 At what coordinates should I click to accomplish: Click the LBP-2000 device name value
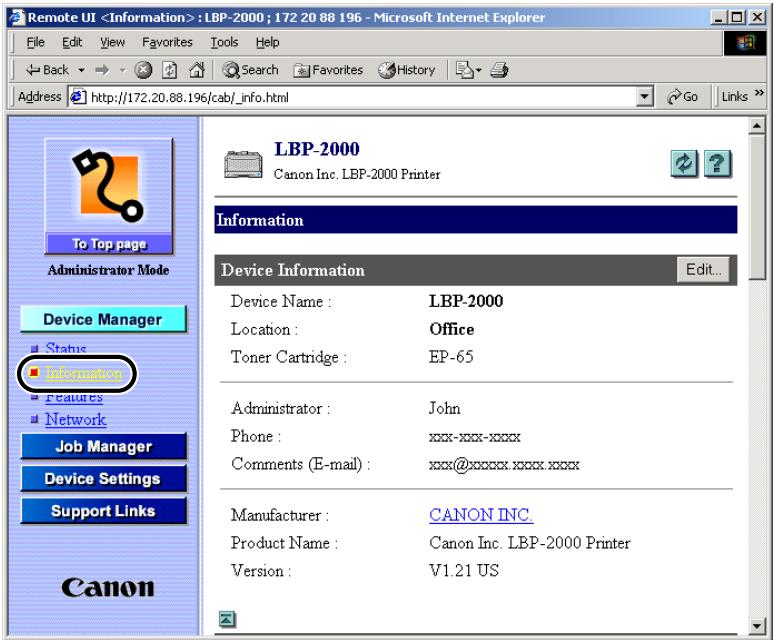[466, 301]
